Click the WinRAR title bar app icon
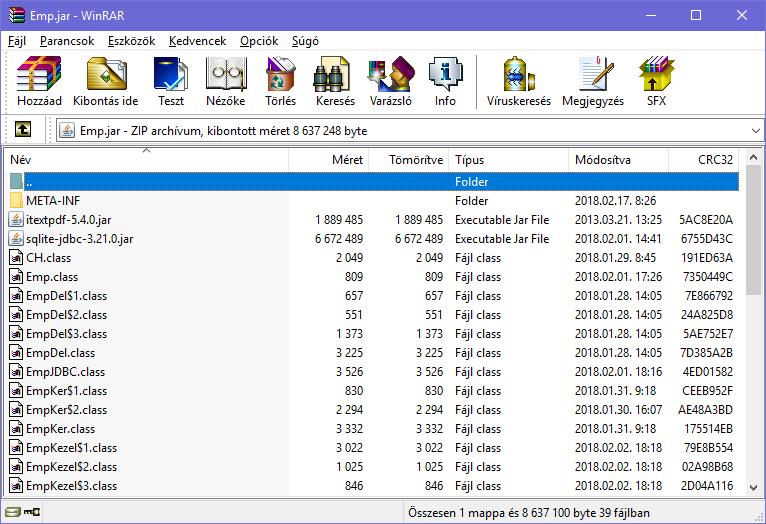Image resolution: width=766 pixels, height=524 pixels. pos(17,15)
